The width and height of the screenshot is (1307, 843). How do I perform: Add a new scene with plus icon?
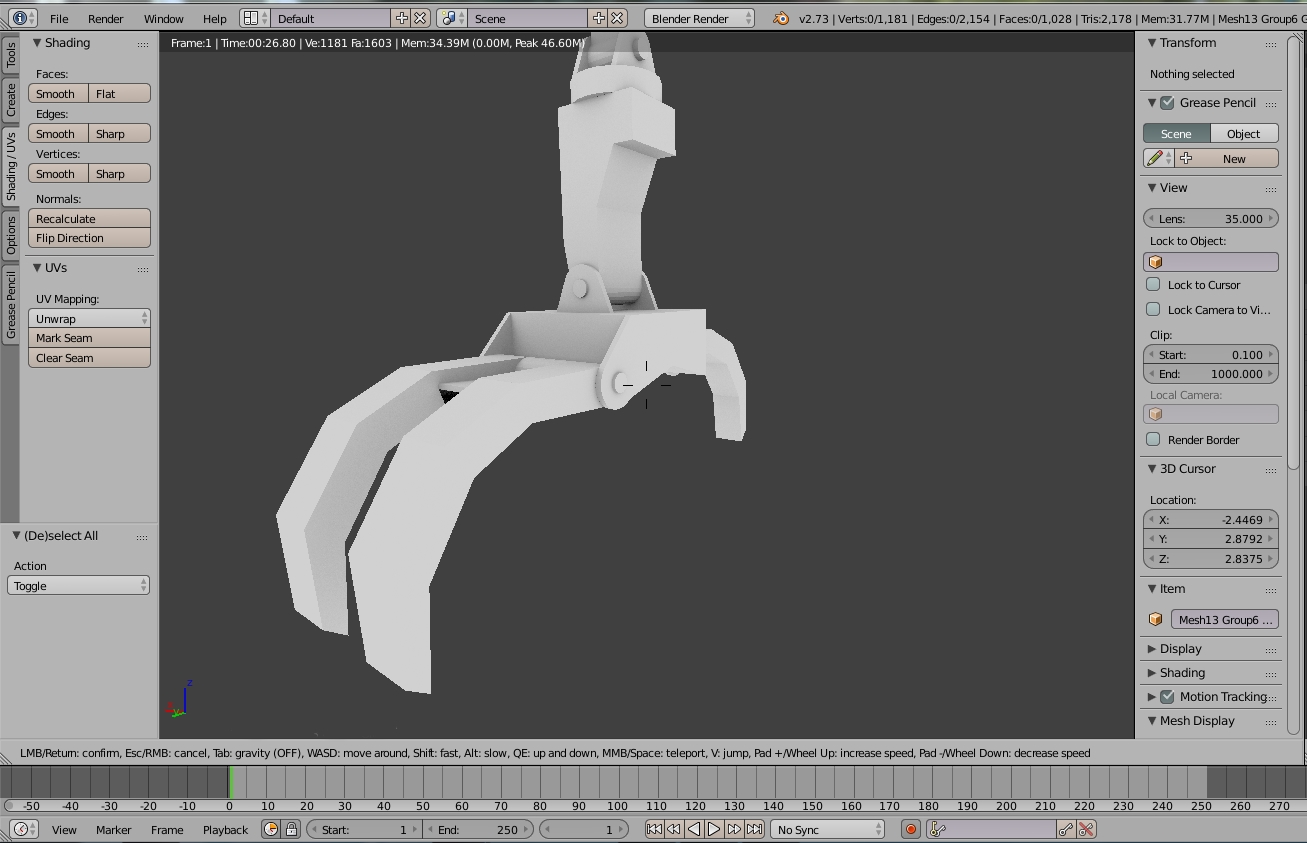click(598, 18)
